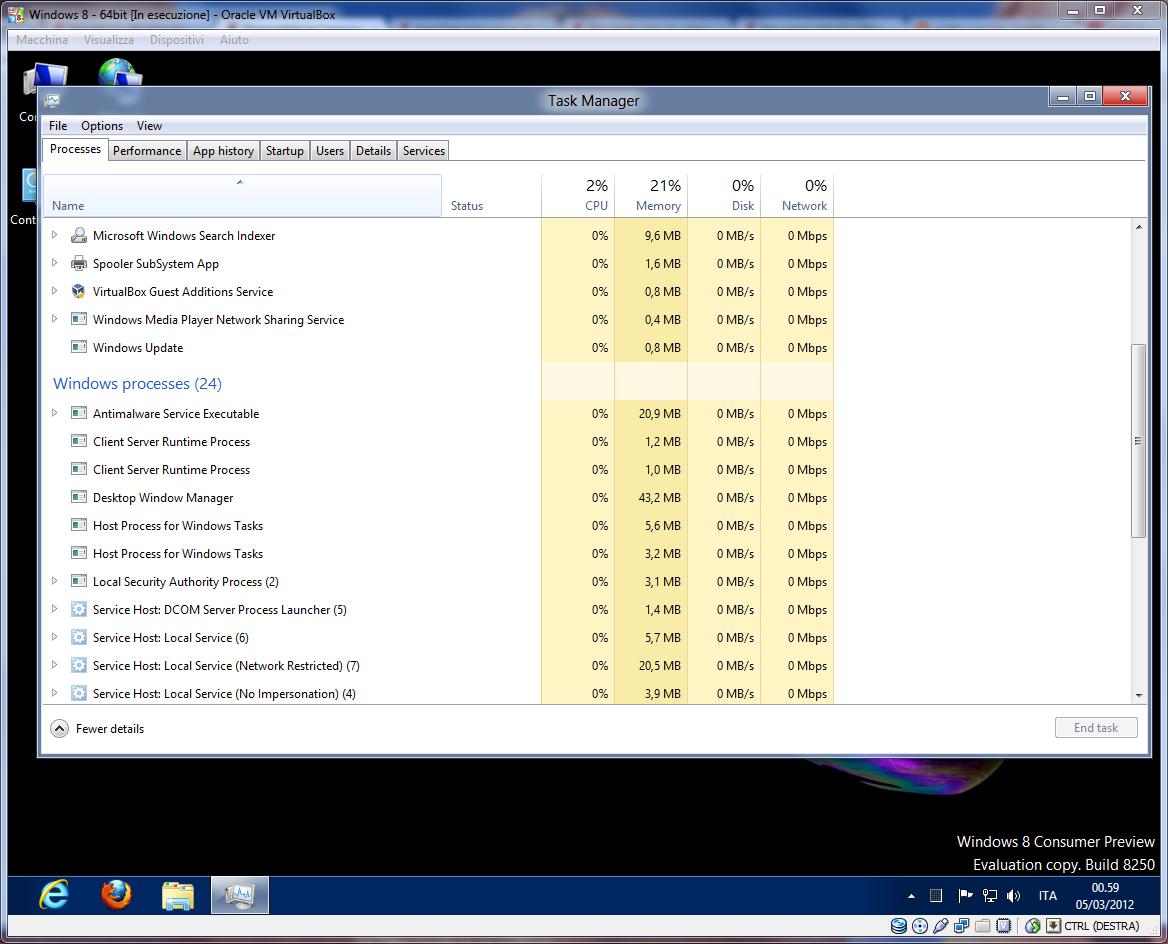Click the Task Manager title bar icon

pyautogui.click(x=52, y=100)
